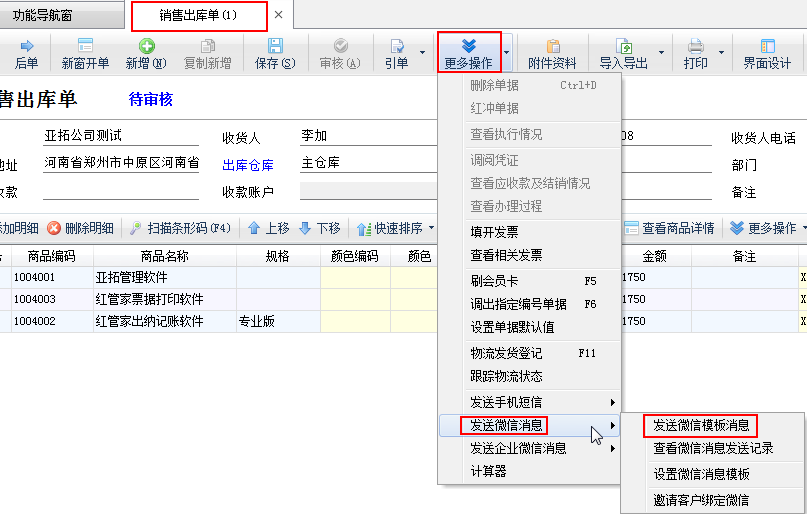Screen dimensions: 807x514
Task: Click the 新窗开单 toolbar icon
Action: (x=85, y=46)
